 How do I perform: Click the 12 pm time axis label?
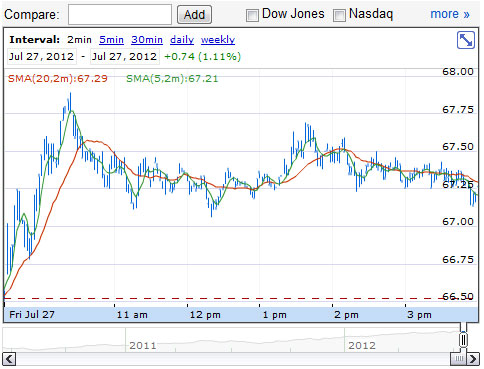(x=205, y=315)
